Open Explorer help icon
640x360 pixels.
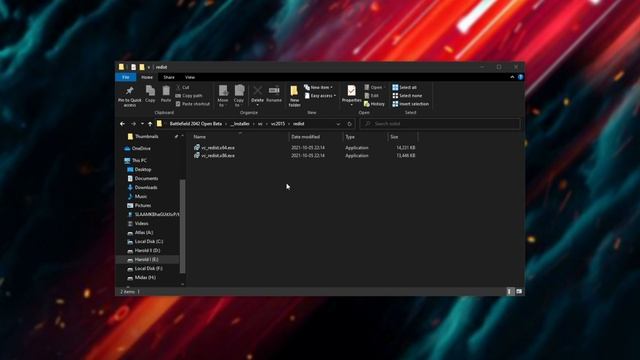click(x=520, y=77)
